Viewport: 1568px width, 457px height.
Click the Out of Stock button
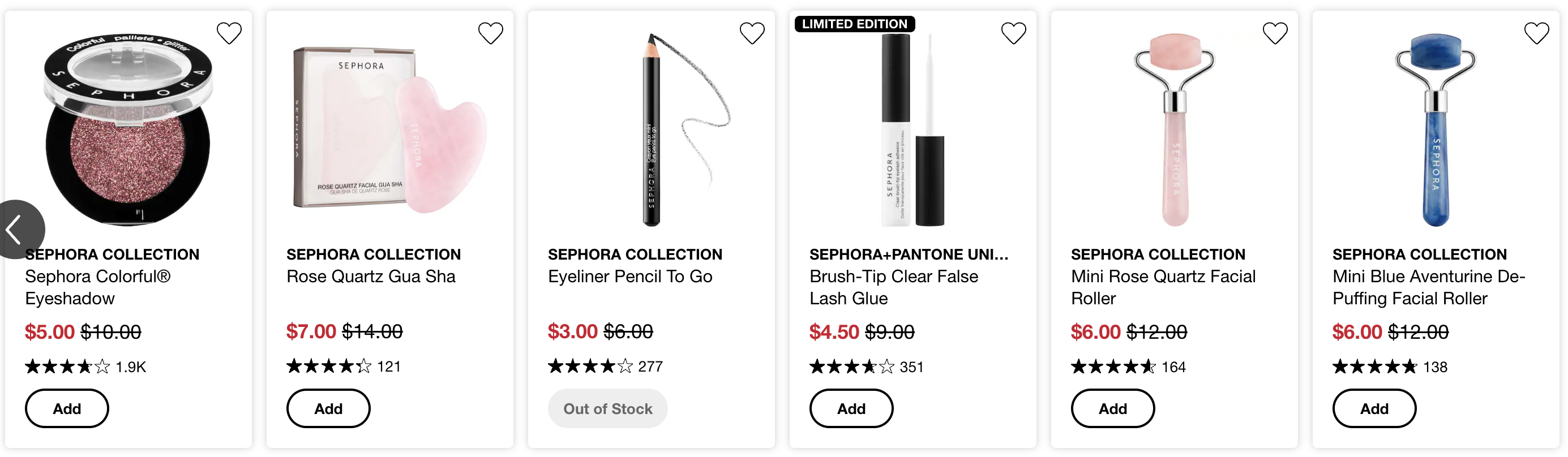(608, 409)
